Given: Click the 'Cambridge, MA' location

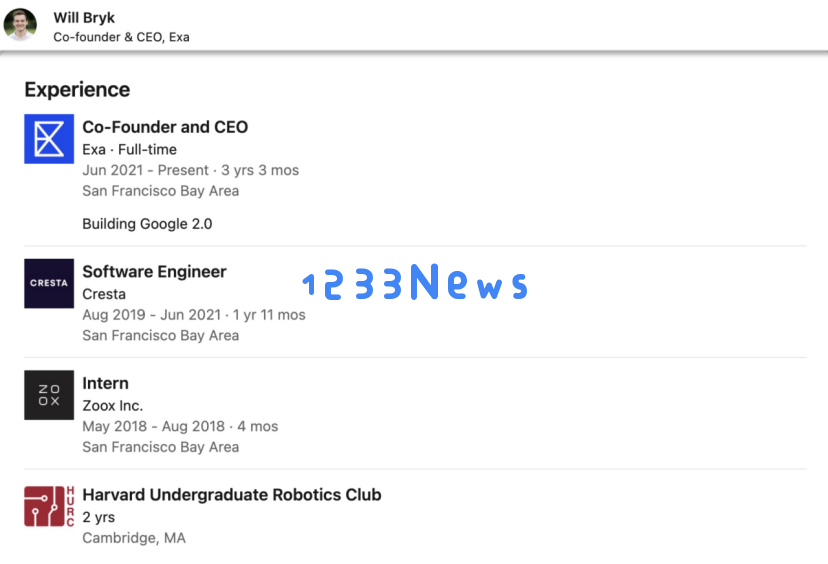Looking at the screenshot, I should pos(134,538).
